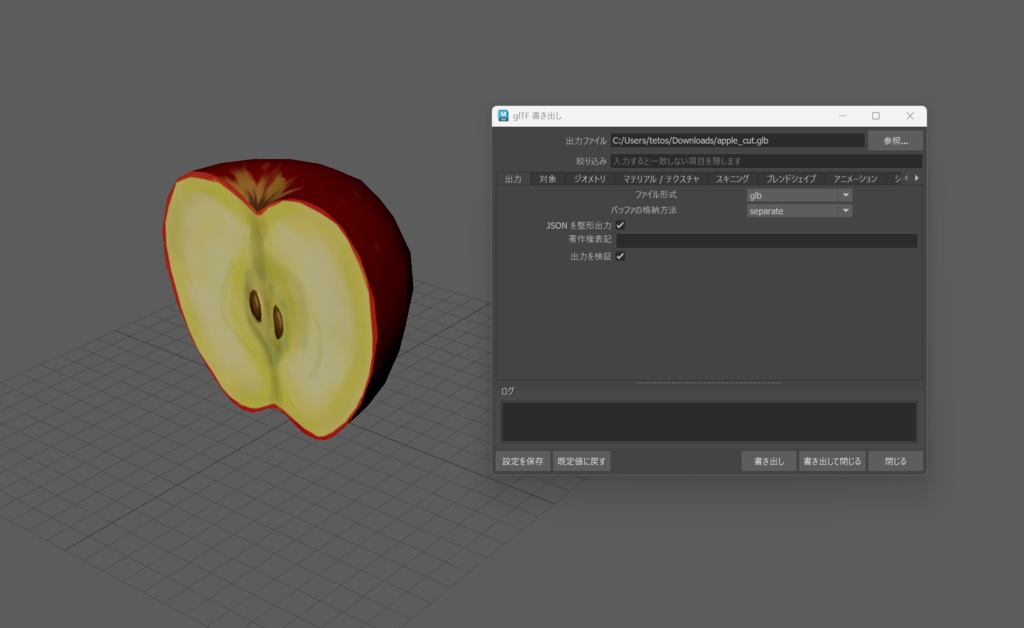This screenshot has height=628, width=1024.
Task: Click the right tab-scroll arrow
Action: tap(916, 178)
